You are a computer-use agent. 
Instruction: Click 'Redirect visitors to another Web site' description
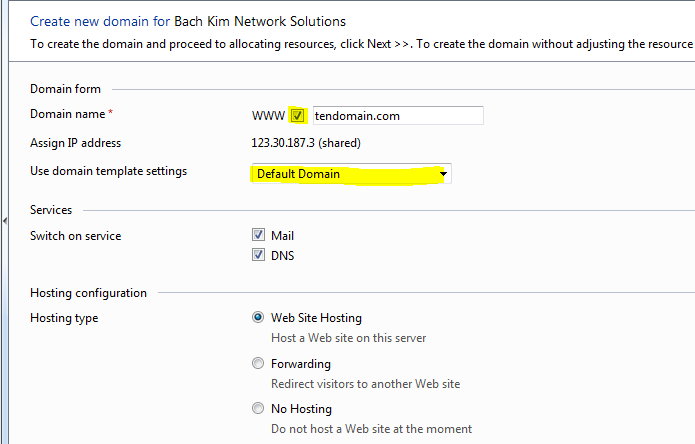(365, 384)
